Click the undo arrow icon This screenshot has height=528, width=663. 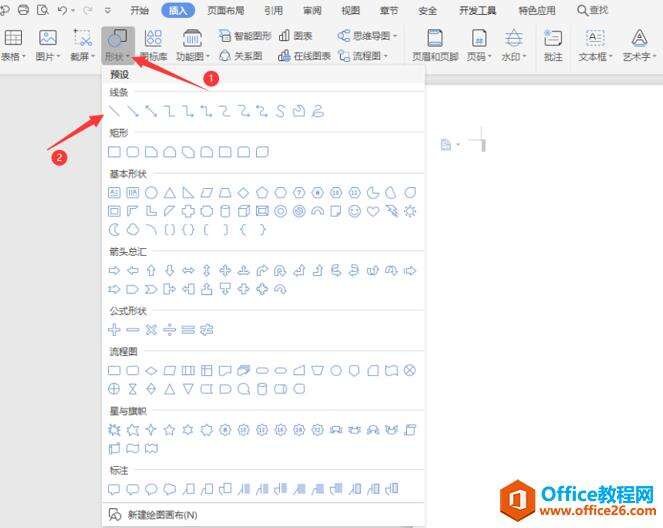tap(63, 10)
